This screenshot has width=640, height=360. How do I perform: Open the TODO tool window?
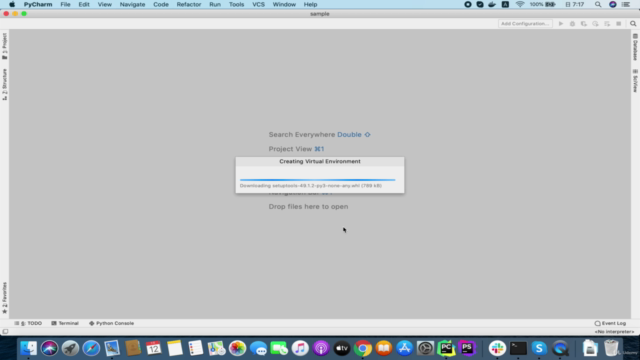[29, 323]
